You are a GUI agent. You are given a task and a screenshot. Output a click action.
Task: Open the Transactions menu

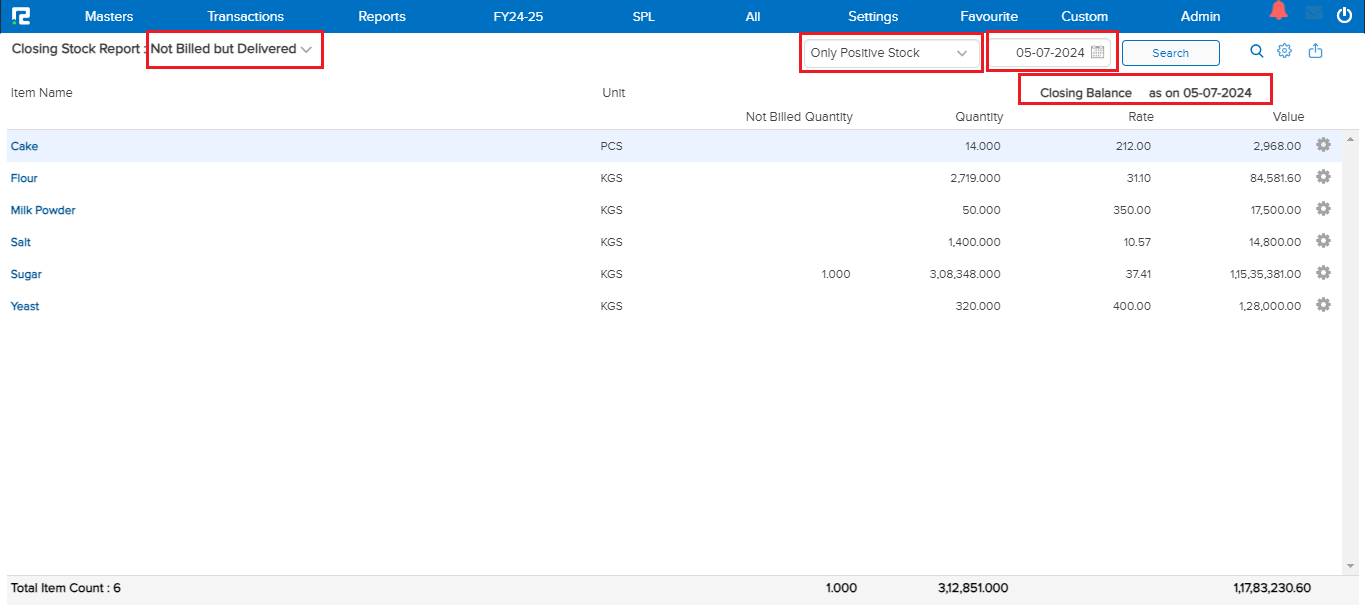point(245,16)
